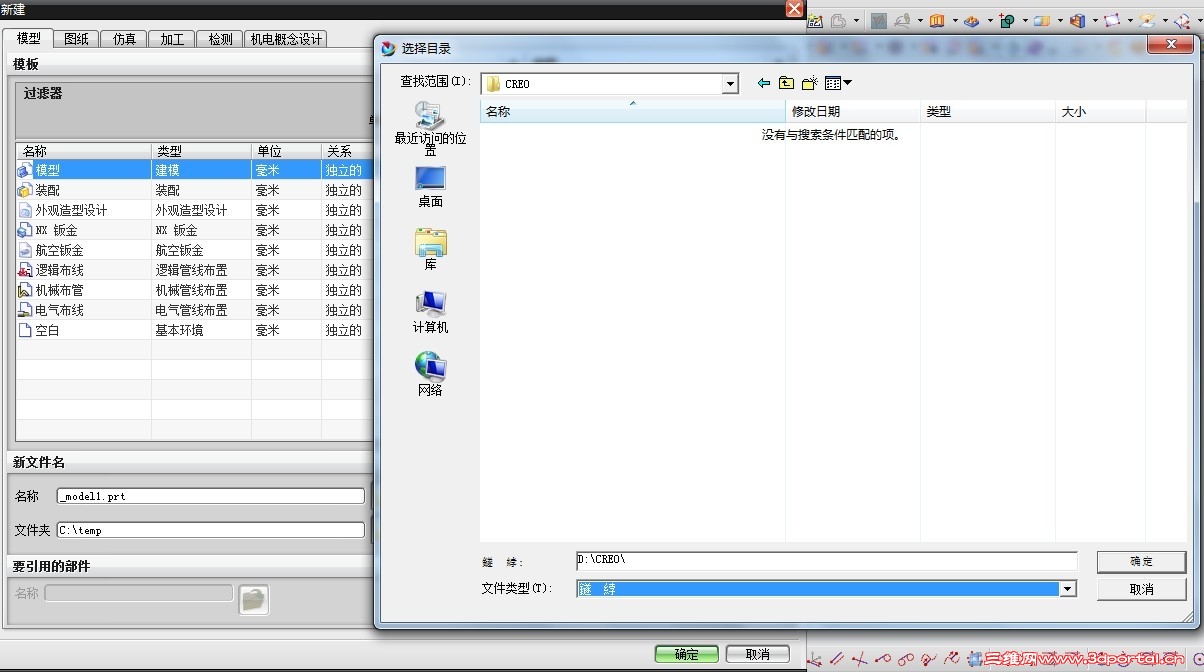Screen dimensions: 1204x672
Task: Click the 单位 column header in template table
Action: 286,151
